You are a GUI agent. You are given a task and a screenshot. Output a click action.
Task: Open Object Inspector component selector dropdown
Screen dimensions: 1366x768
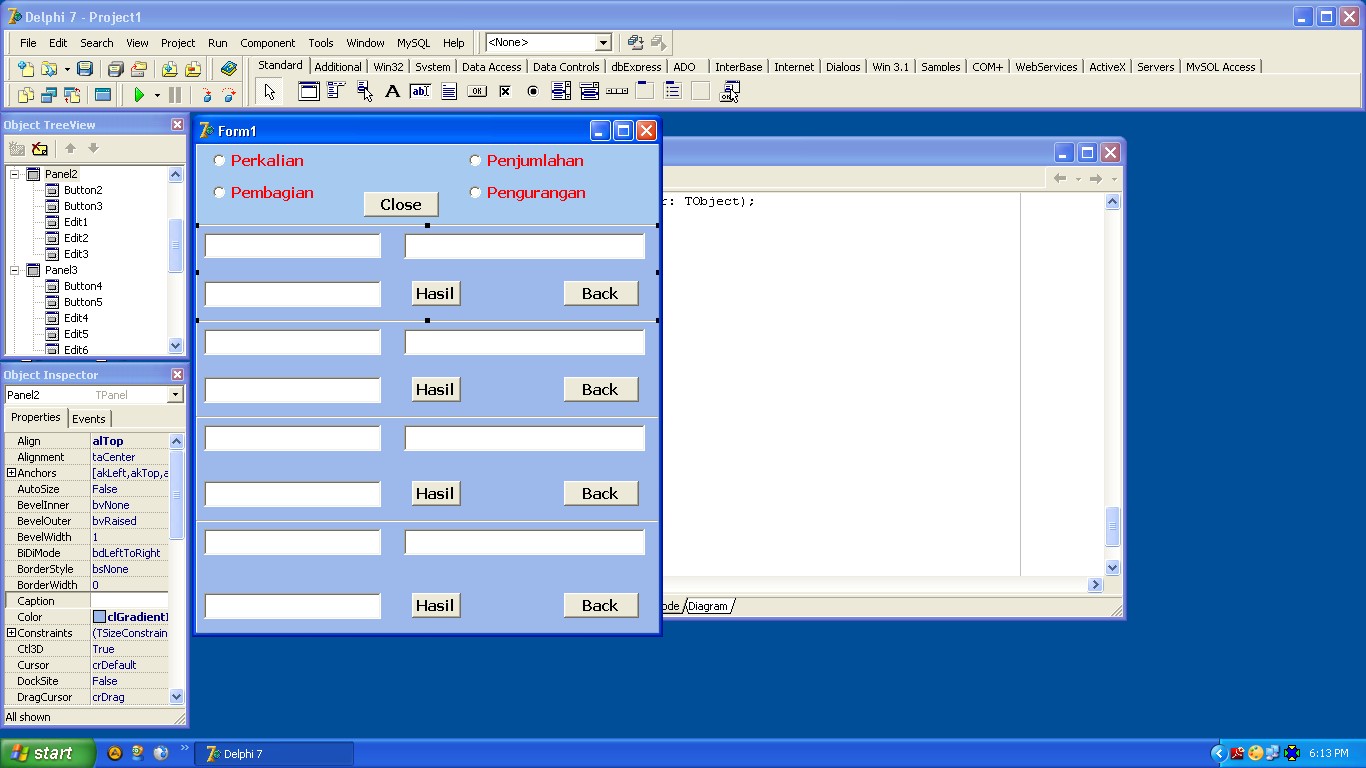tap(175, 395)
